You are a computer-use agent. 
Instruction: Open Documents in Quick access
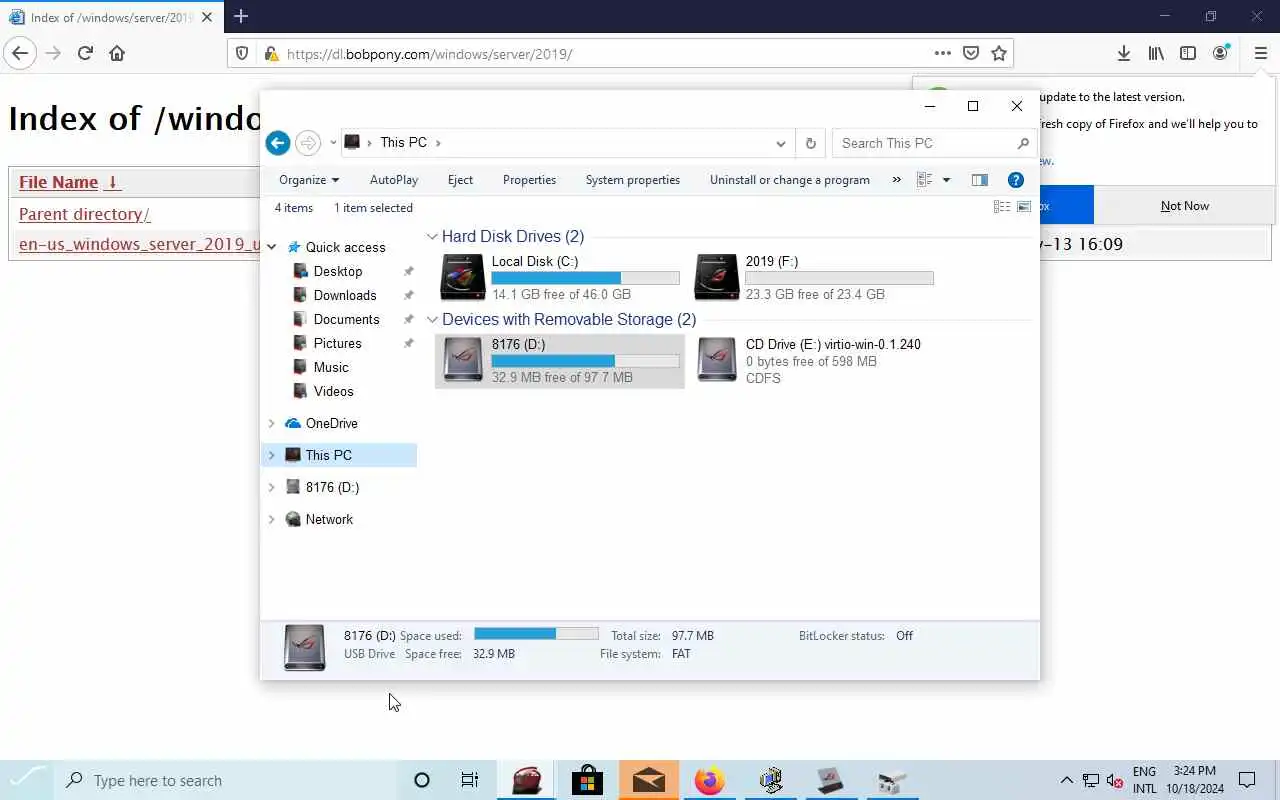point(346,319)
